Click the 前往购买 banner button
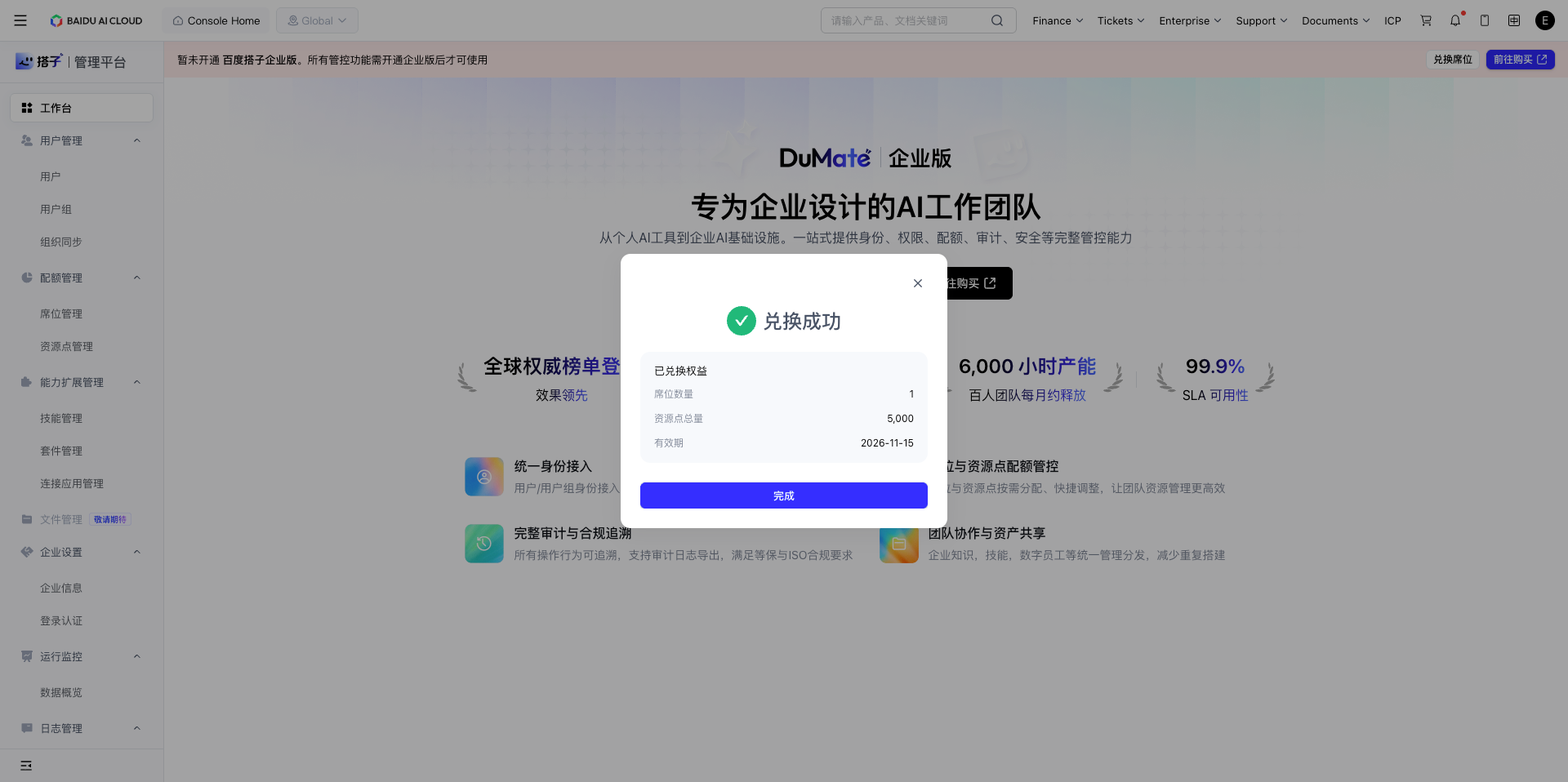 [x=1521, y=60]
